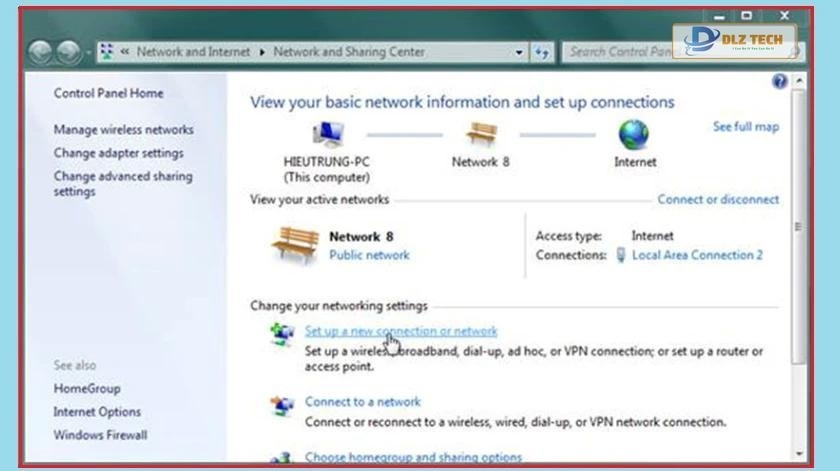Click the Public network link
The height and width of the screenshot is (471, 840).
tap(369, 255)
